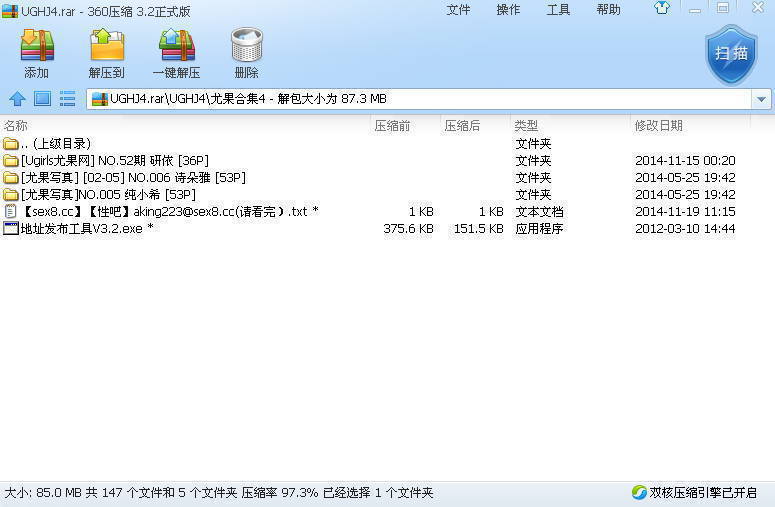Image resolution: width=775 pixels, height=507 pixels.
Task: Click the 375.6 KB size cell
Action: tap(408, 228)
